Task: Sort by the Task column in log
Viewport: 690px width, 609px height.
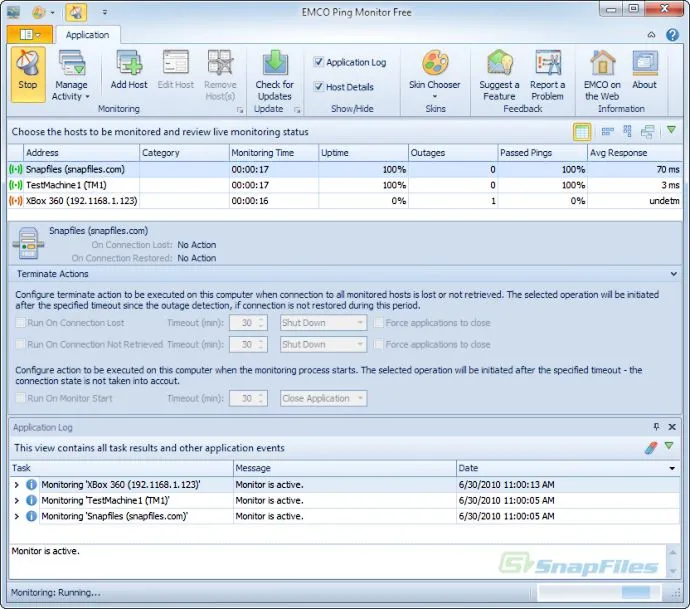Action: 121,468
